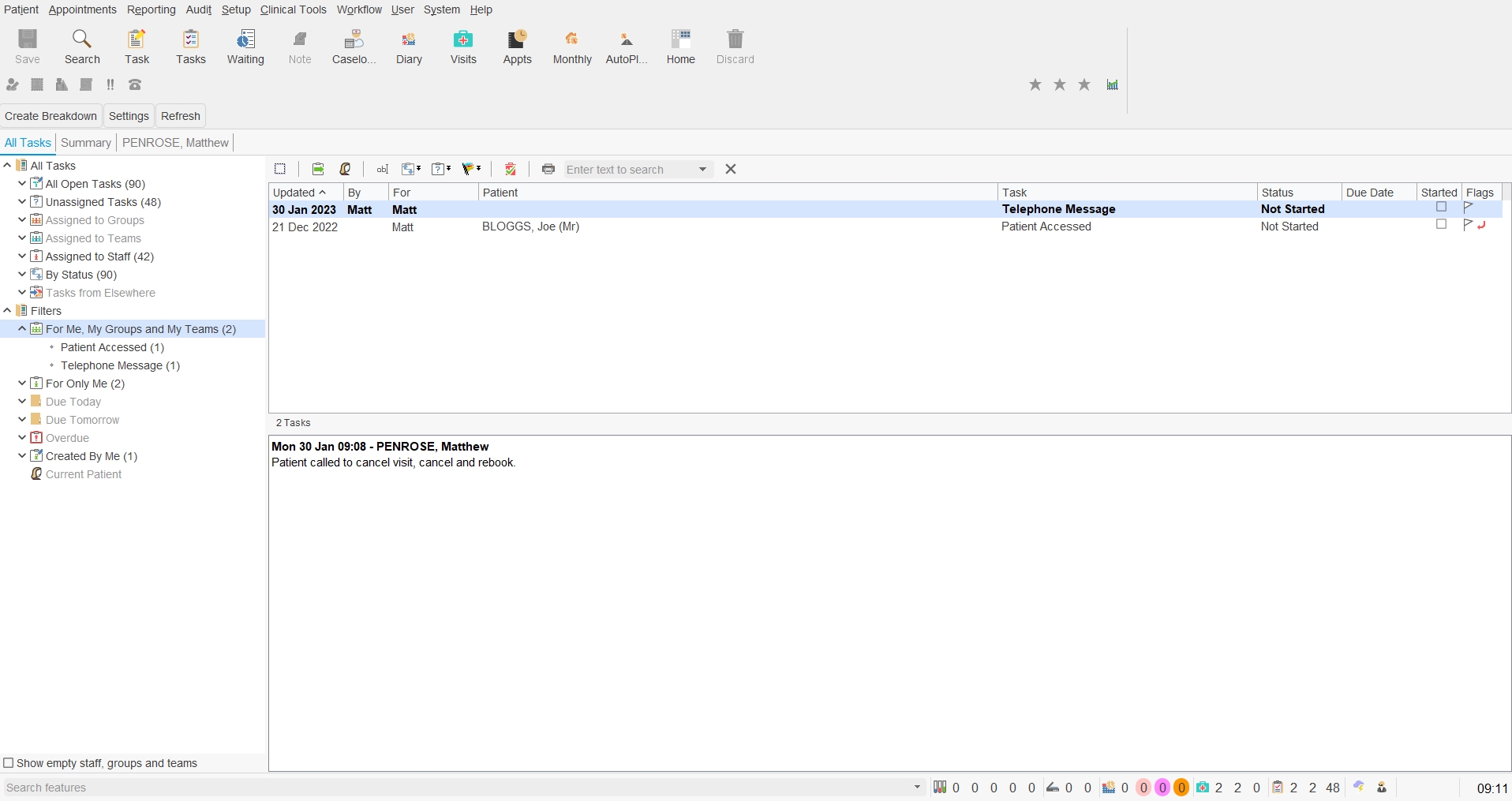This screenshot has width=1512, height=801.
Task: Click the orange counter circle in status bar
Action: point(1181,787)
